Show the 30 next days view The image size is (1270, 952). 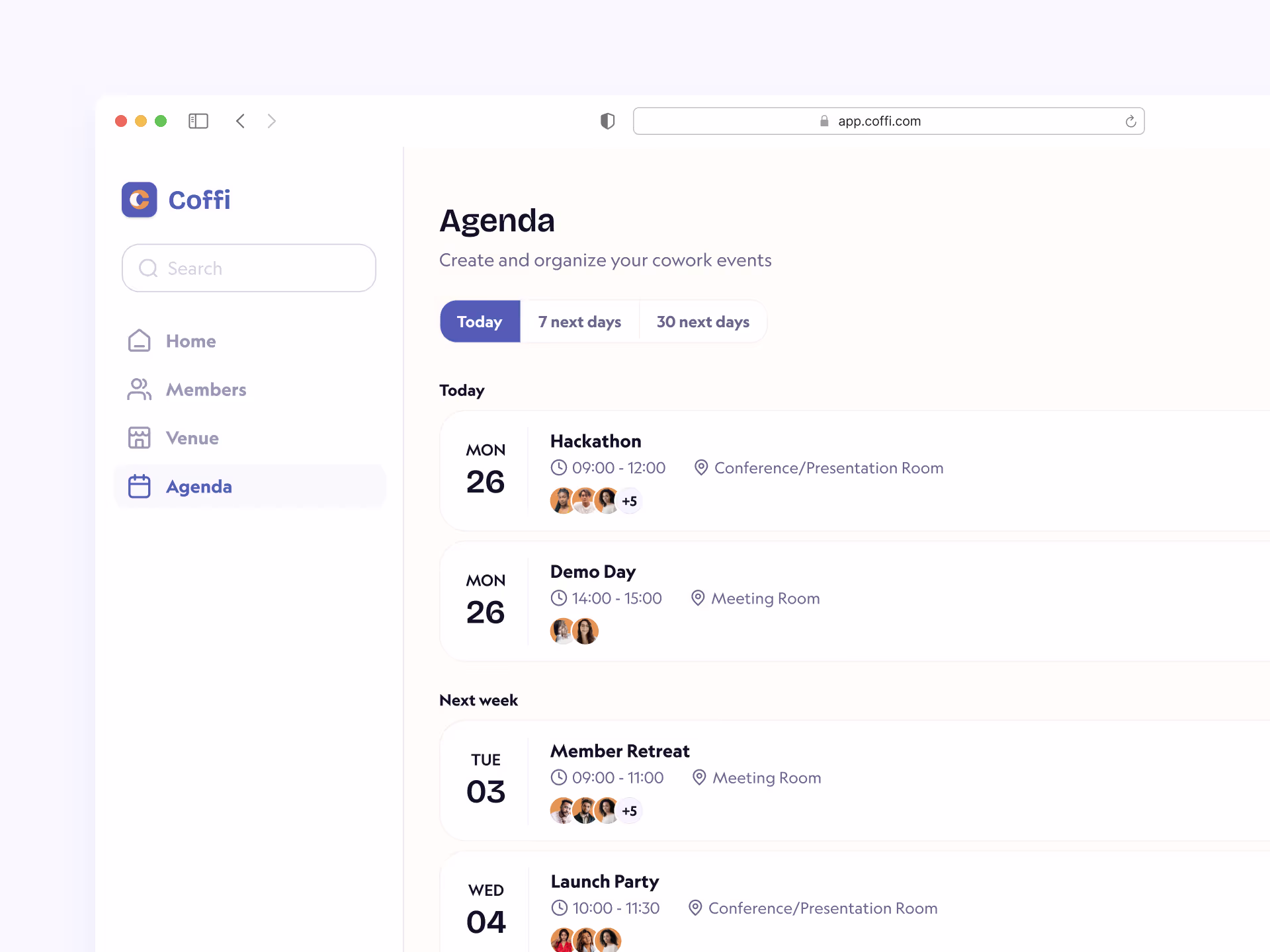[x=702, y=322]
